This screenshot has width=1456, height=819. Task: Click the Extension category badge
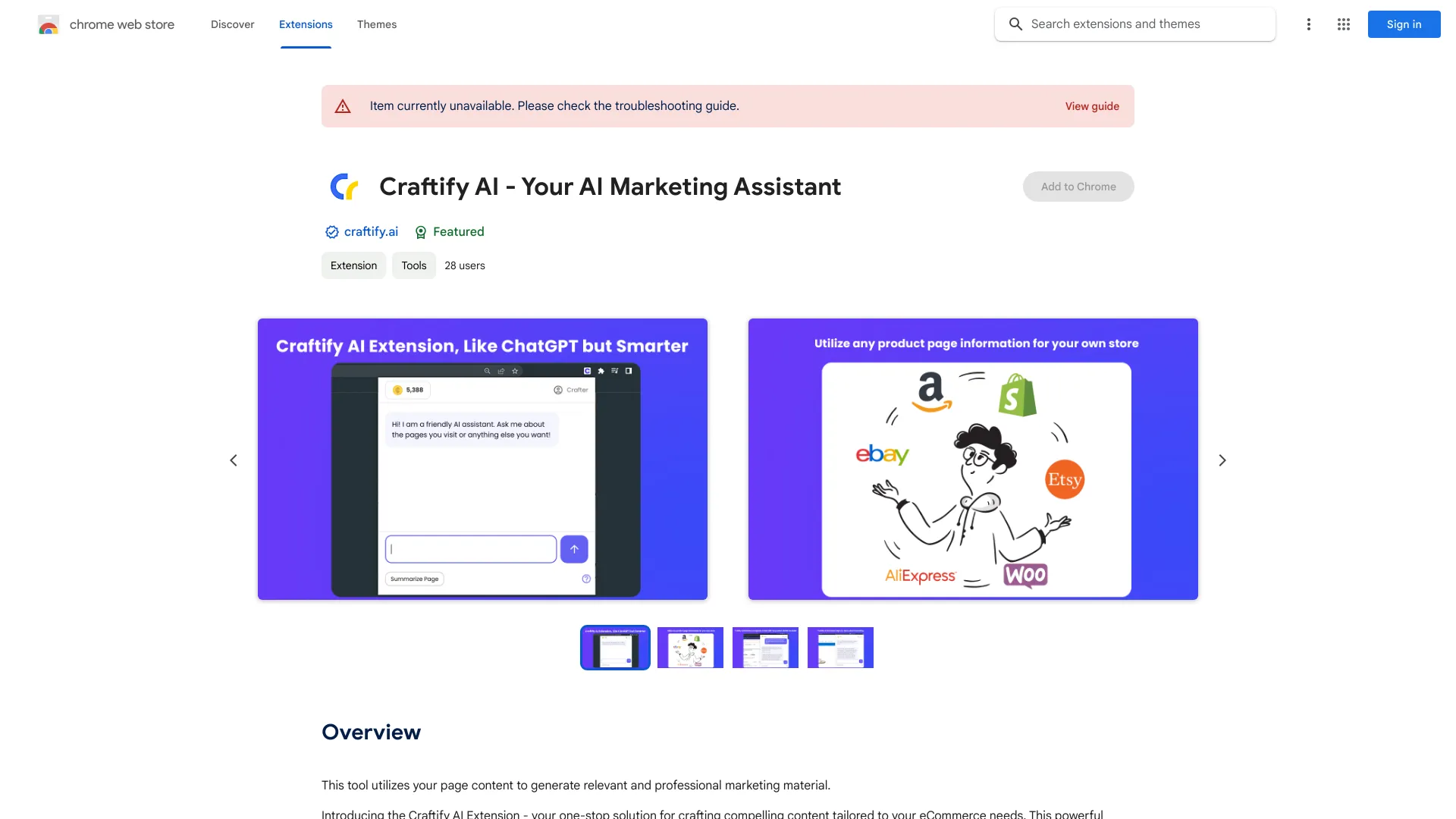click(353, 265)
